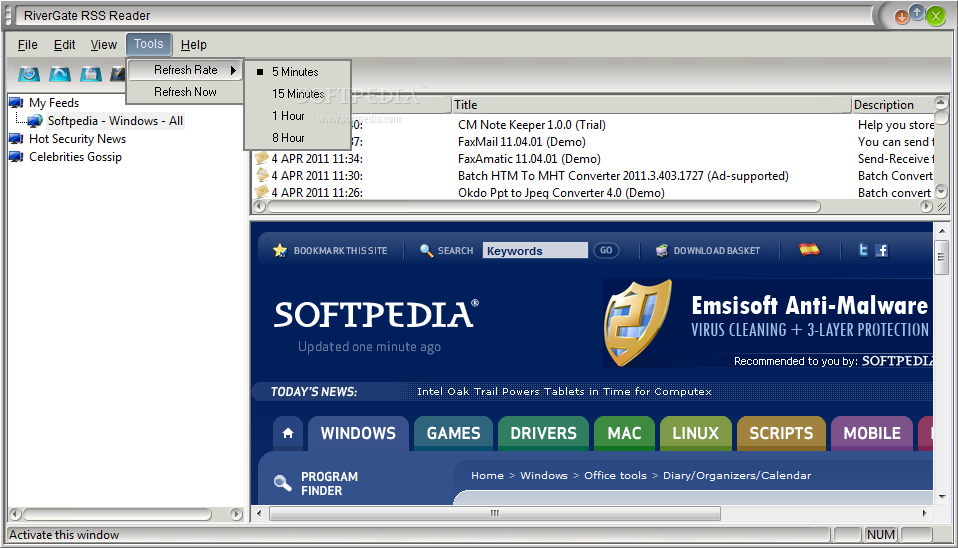
Task: Select Softpedia - Windows - All feed
Action: [x=115, y=121]
